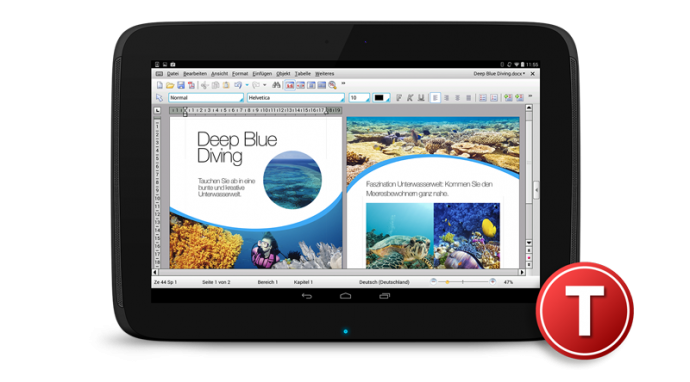
Task: Tap the Android back navigation button
Action: pos(307,296)
